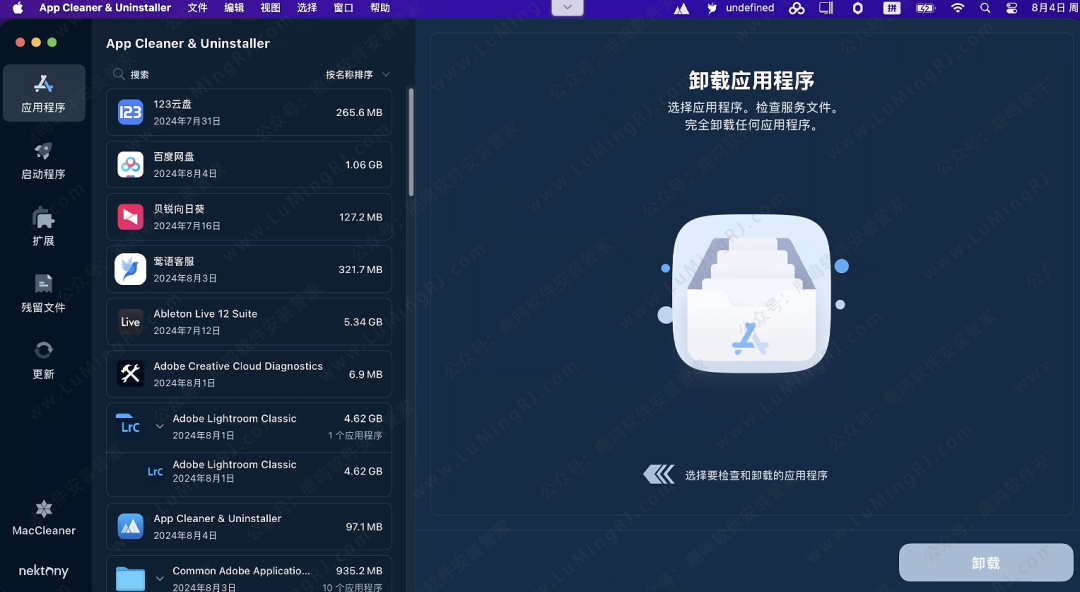Select Adobe Creative Cloud Diagnostics icon

(x=130, y=374)
